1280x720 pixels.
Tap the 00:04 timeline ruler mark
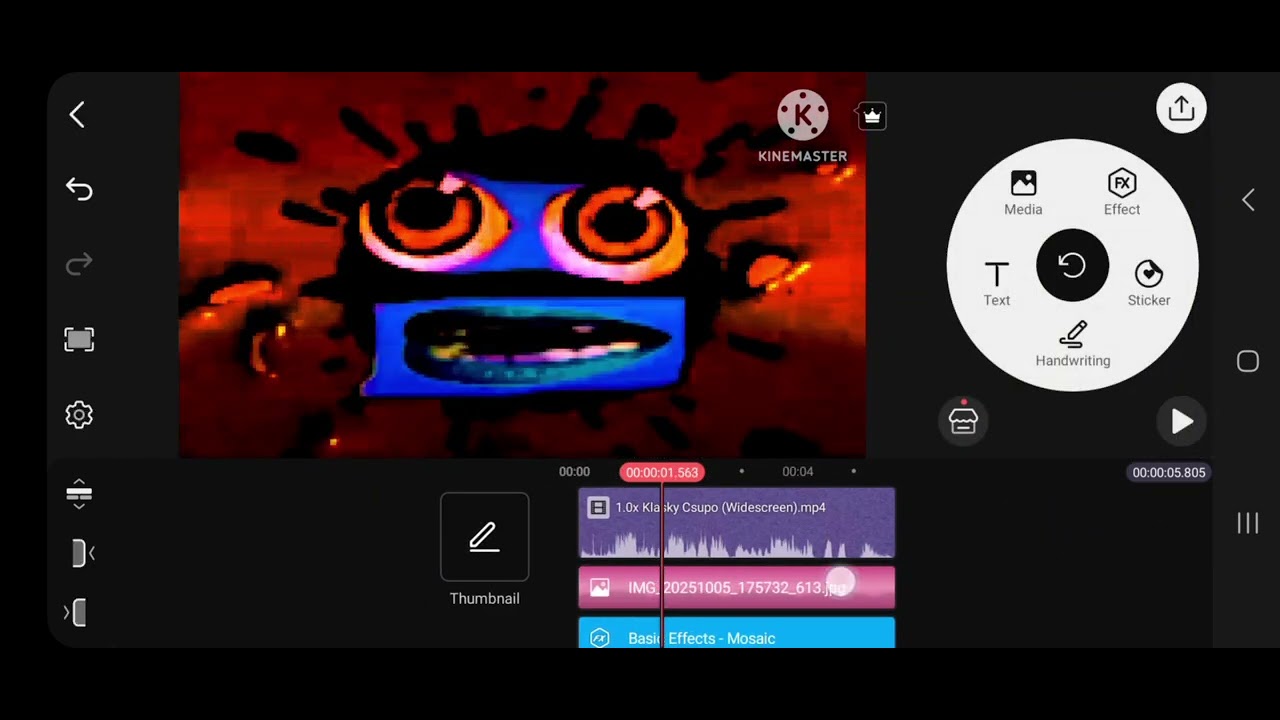(x=797, y=471)
